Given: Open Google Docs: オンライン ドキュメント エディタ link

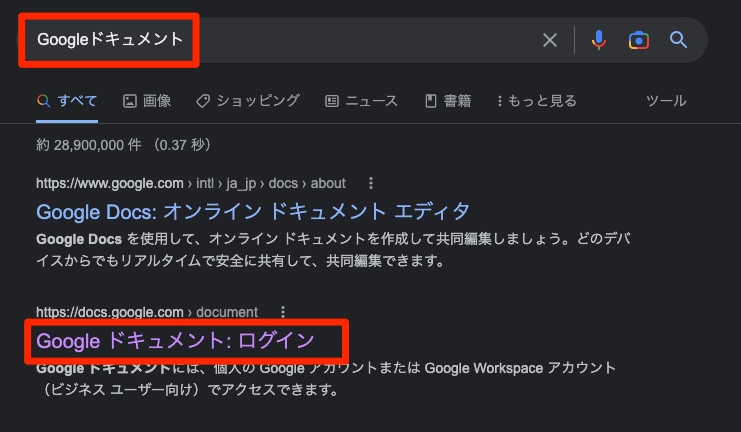Looking at the screenshot, I should [253, 211].
